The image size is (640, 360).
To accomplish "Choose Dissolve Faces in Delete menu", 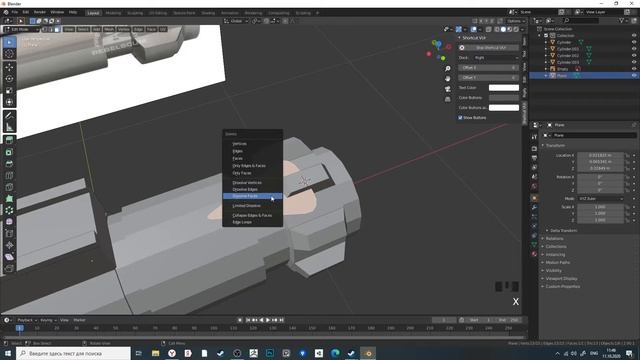I will click(253, 196).
